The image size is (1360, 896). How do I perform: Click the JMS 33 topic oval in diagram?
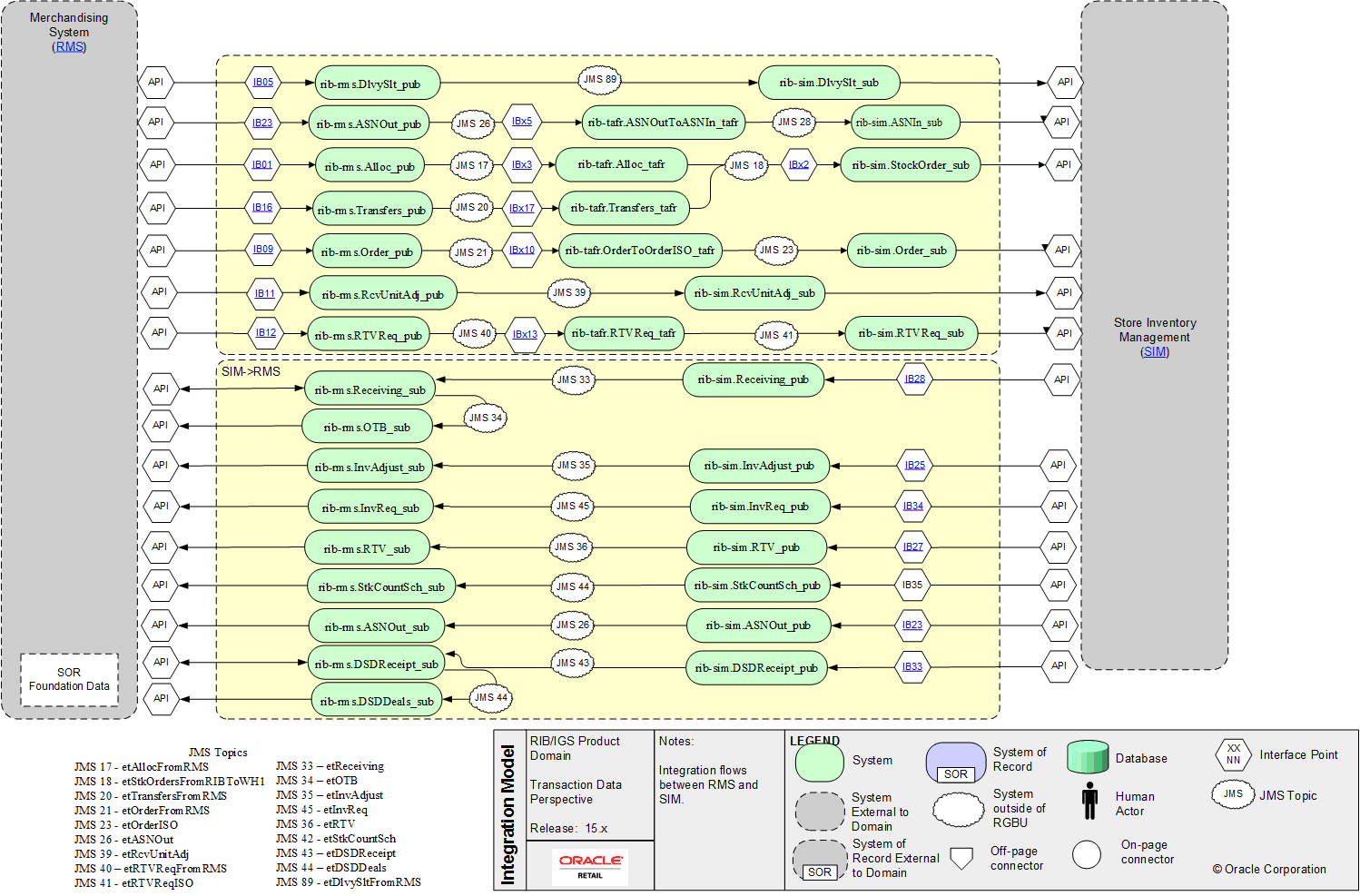click(574, 379)
